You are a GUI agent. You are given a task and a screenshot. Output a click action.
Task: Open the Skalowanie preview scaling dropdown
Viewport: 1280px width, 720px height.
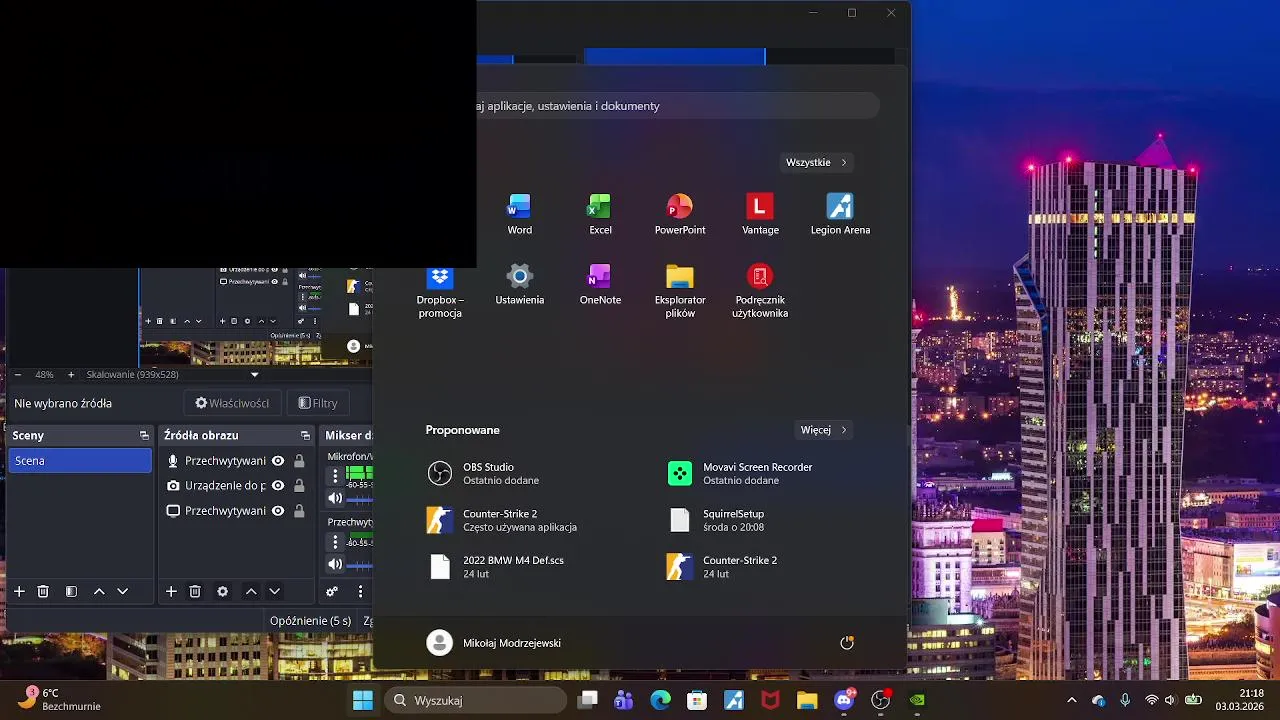[x=255, y=375]
